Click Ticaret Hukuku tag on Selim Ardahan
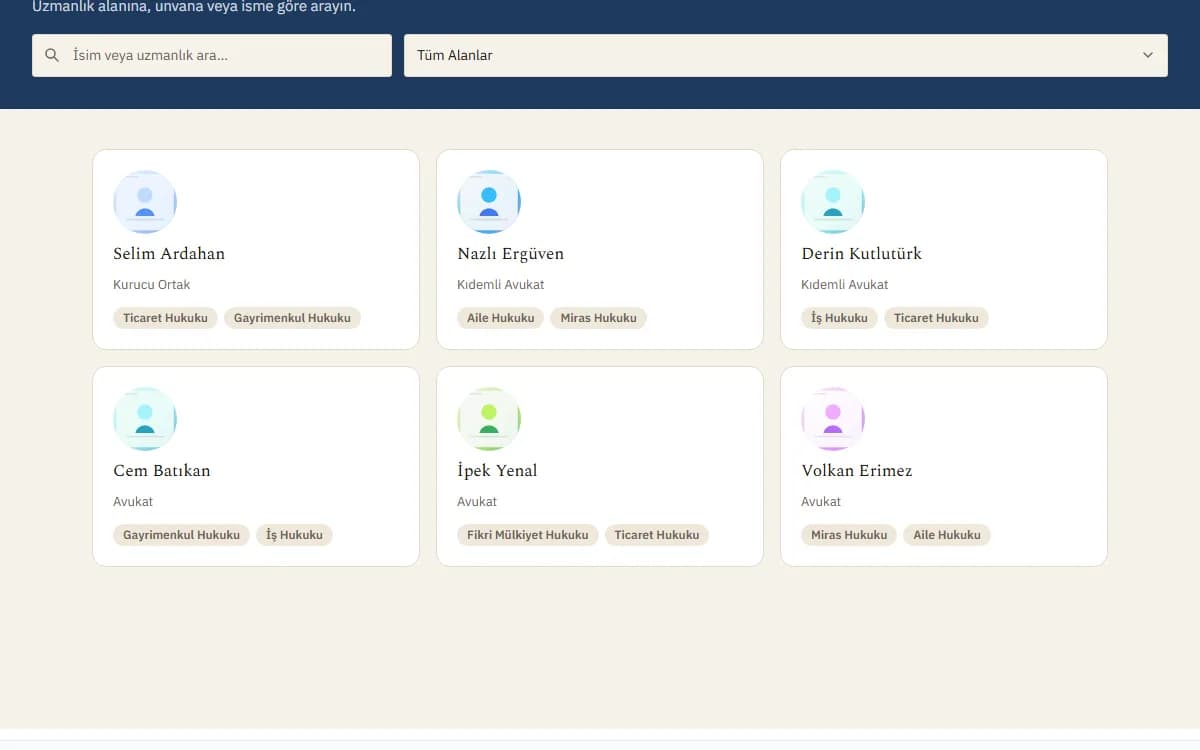 [x=165, y=318]
